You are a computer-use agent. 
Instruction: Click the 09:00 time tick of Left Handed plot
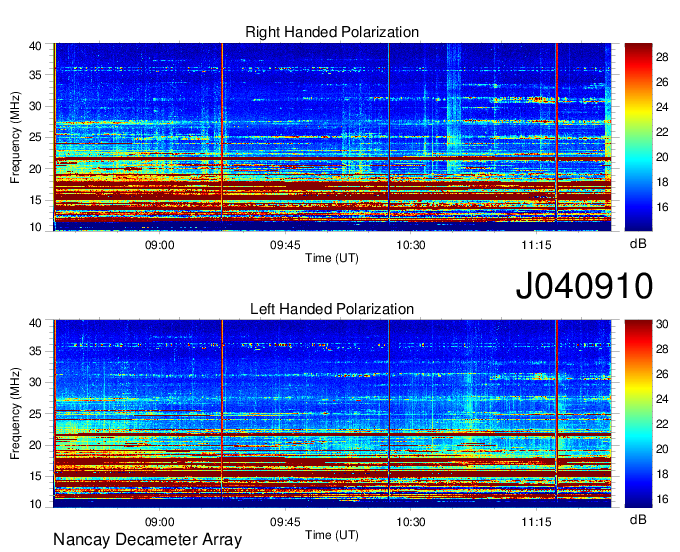[159, 522]
